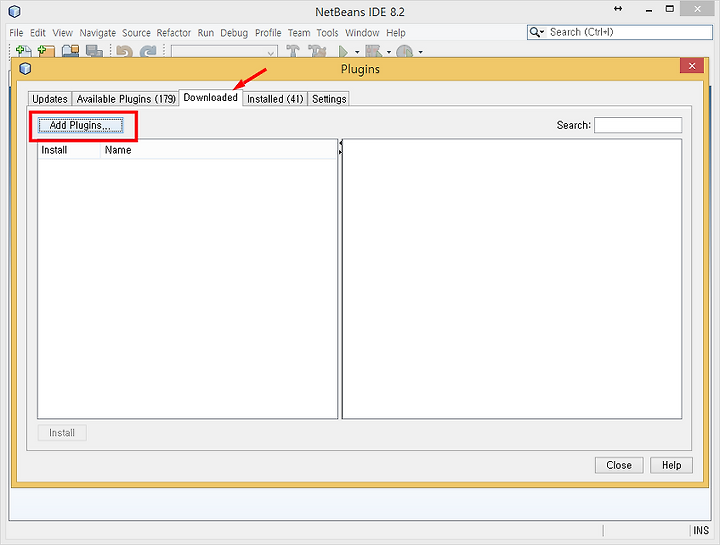Close the Plugins dialog with red X
The height and width of the screenshot is (545, 720).
tap(692, 66)
